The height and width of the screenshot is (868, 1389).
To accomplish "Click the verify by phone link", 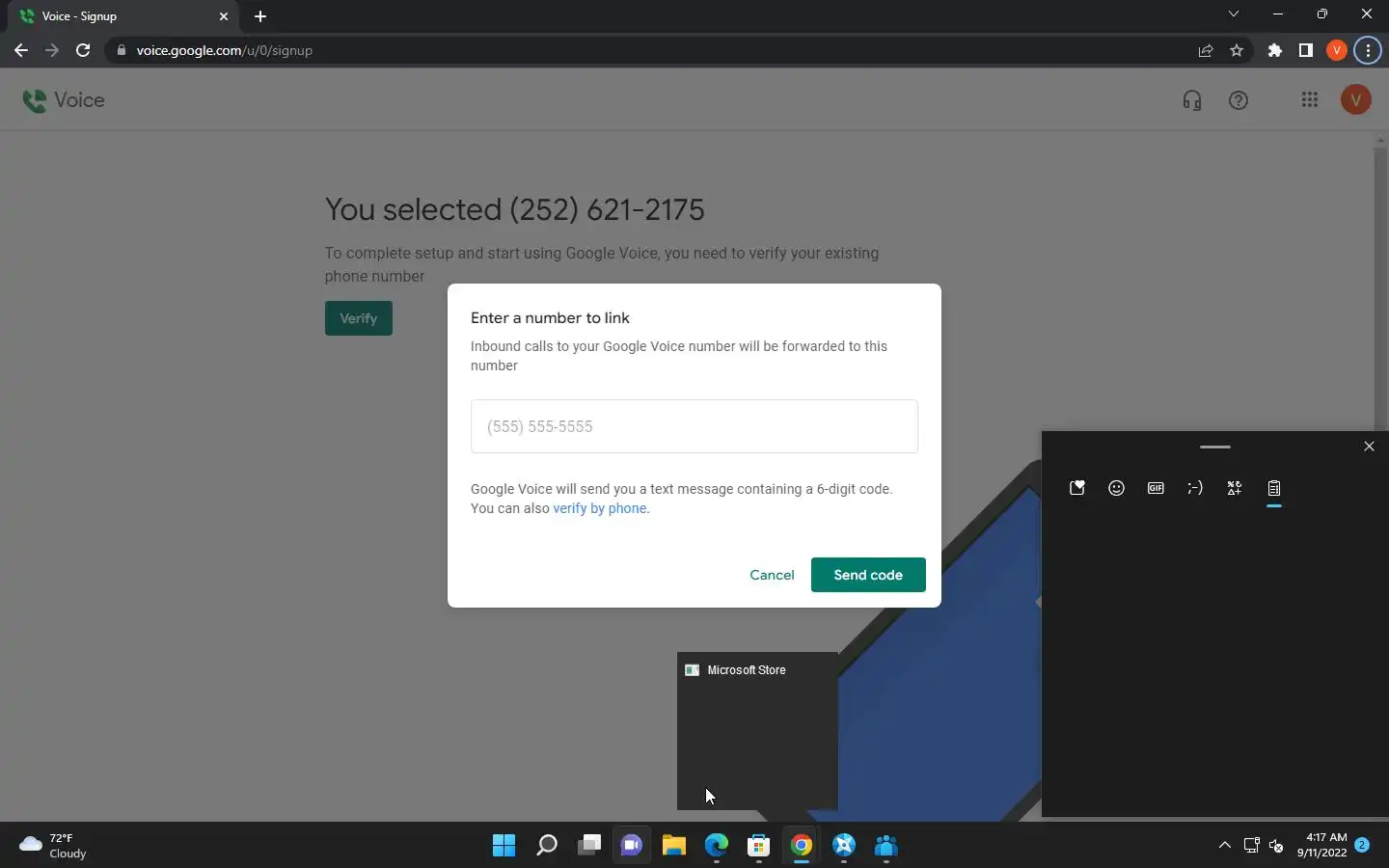I will click(x=600, y=508).
